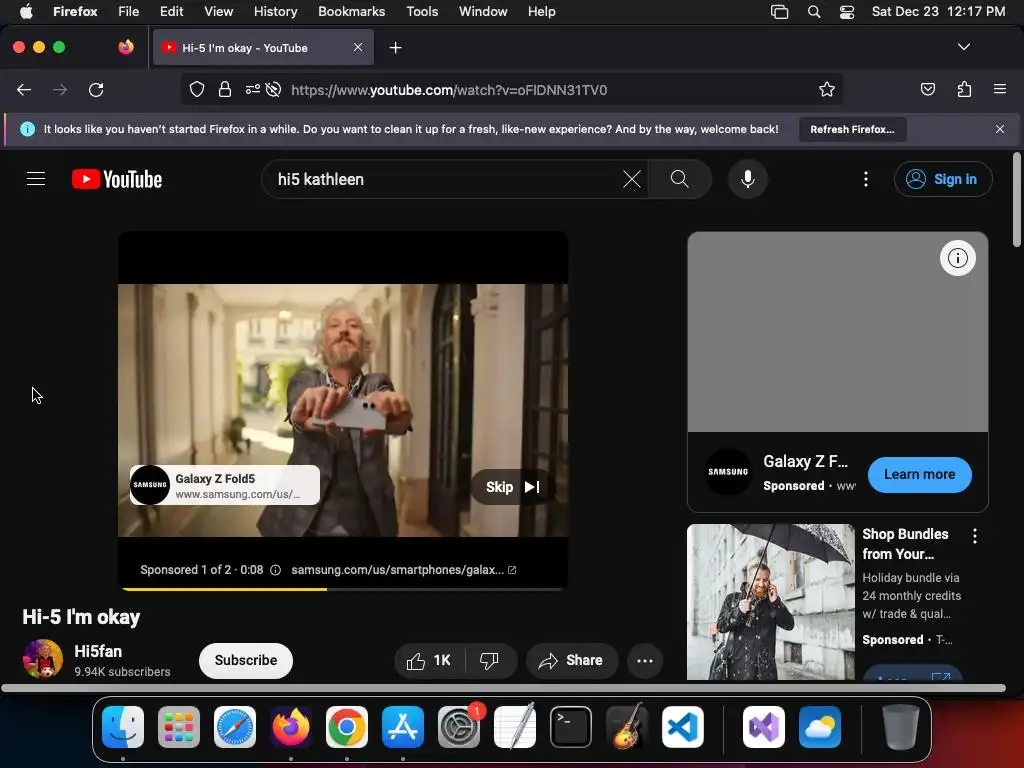Open Galaxy Z Fold5 ad overlay card

point(225,485)
